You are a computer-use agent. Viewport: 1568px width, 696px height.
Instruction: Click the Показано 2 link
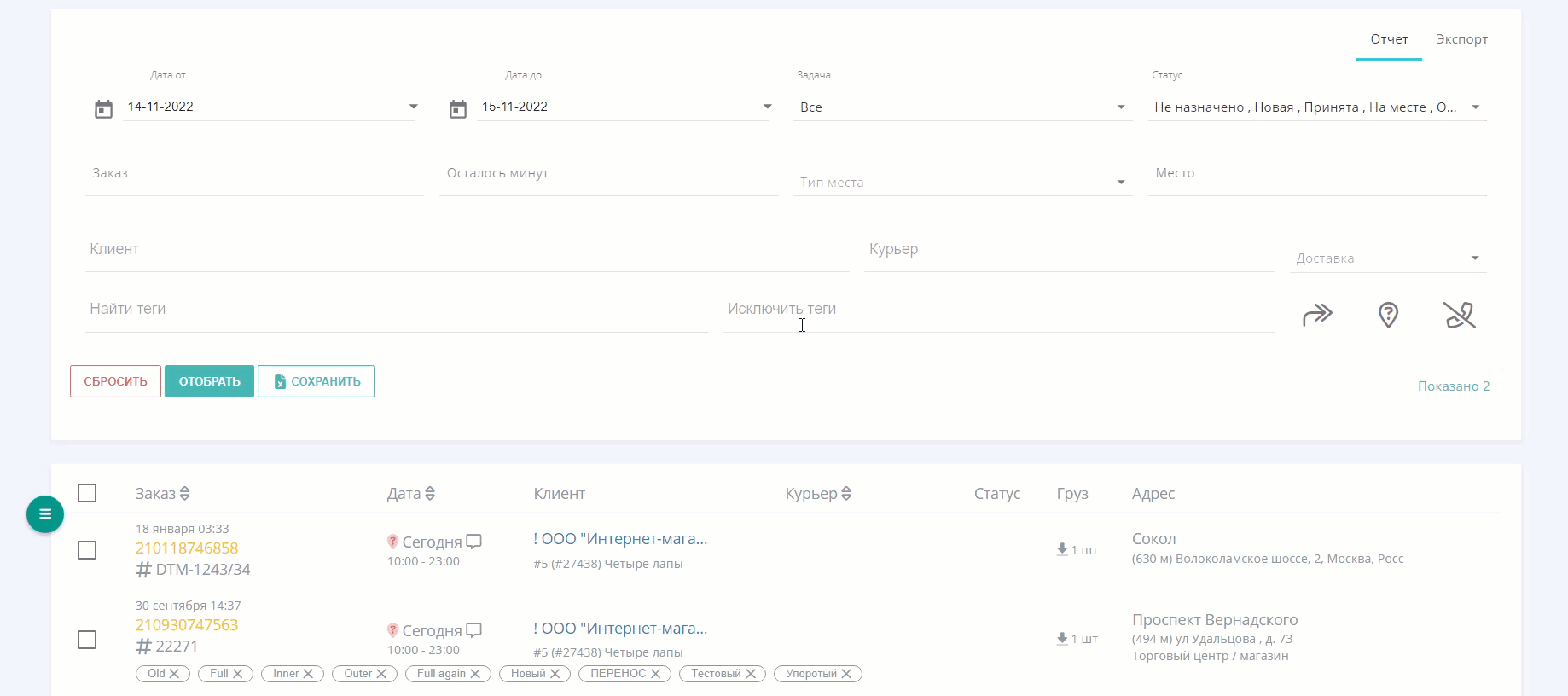click(x=1454, y=386)
